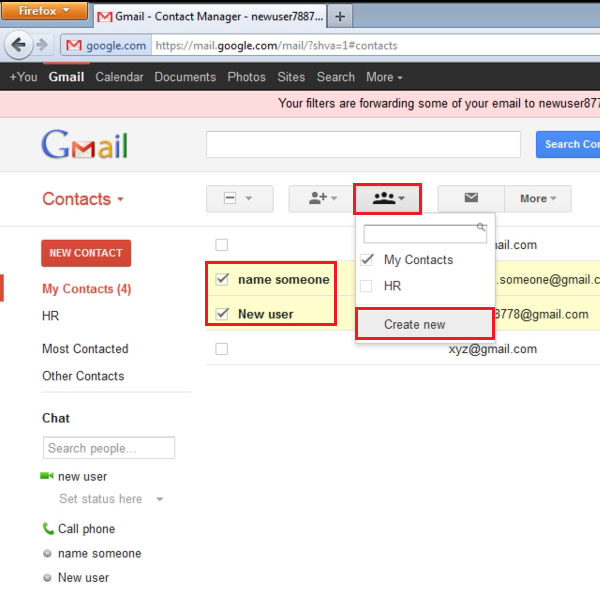Open the Groups icon dropdown

click(387, 199)
